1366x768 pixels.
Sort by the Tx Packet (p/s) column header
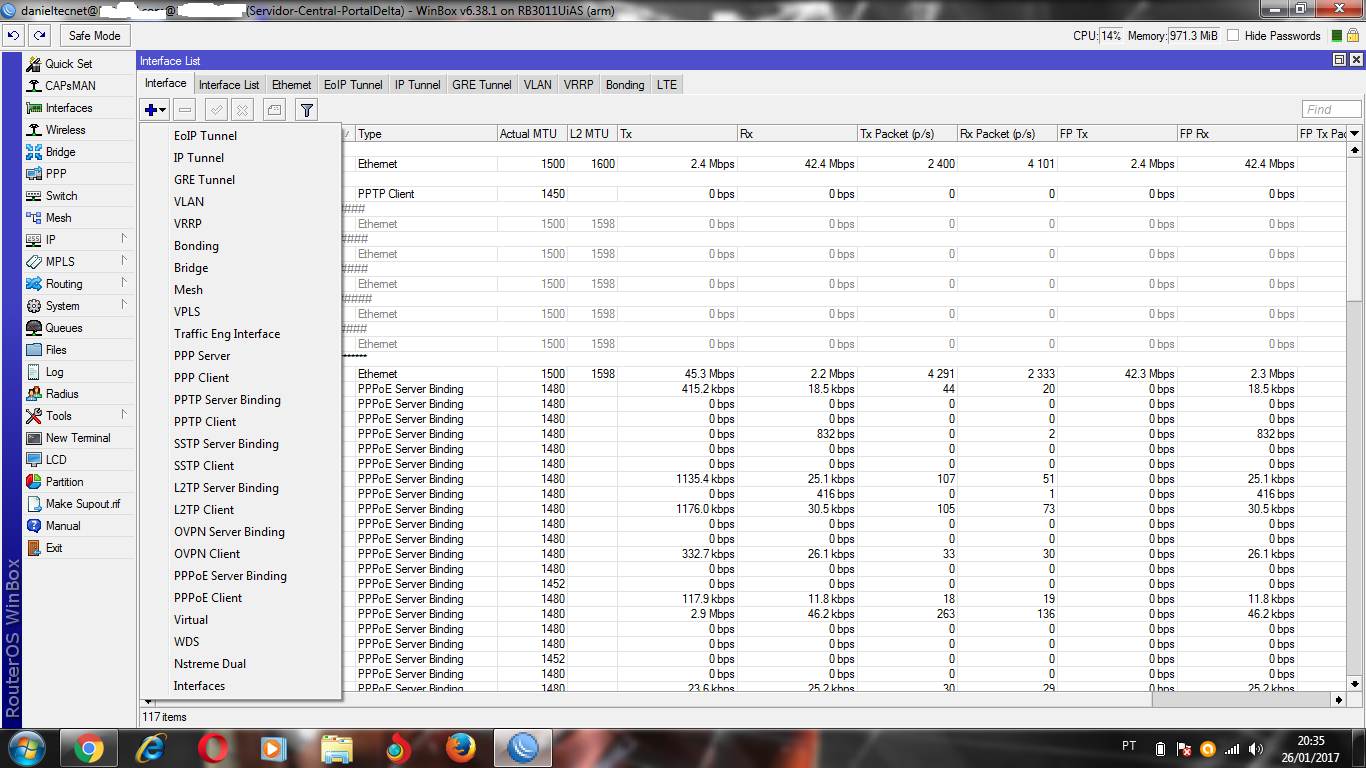[907, 134]
